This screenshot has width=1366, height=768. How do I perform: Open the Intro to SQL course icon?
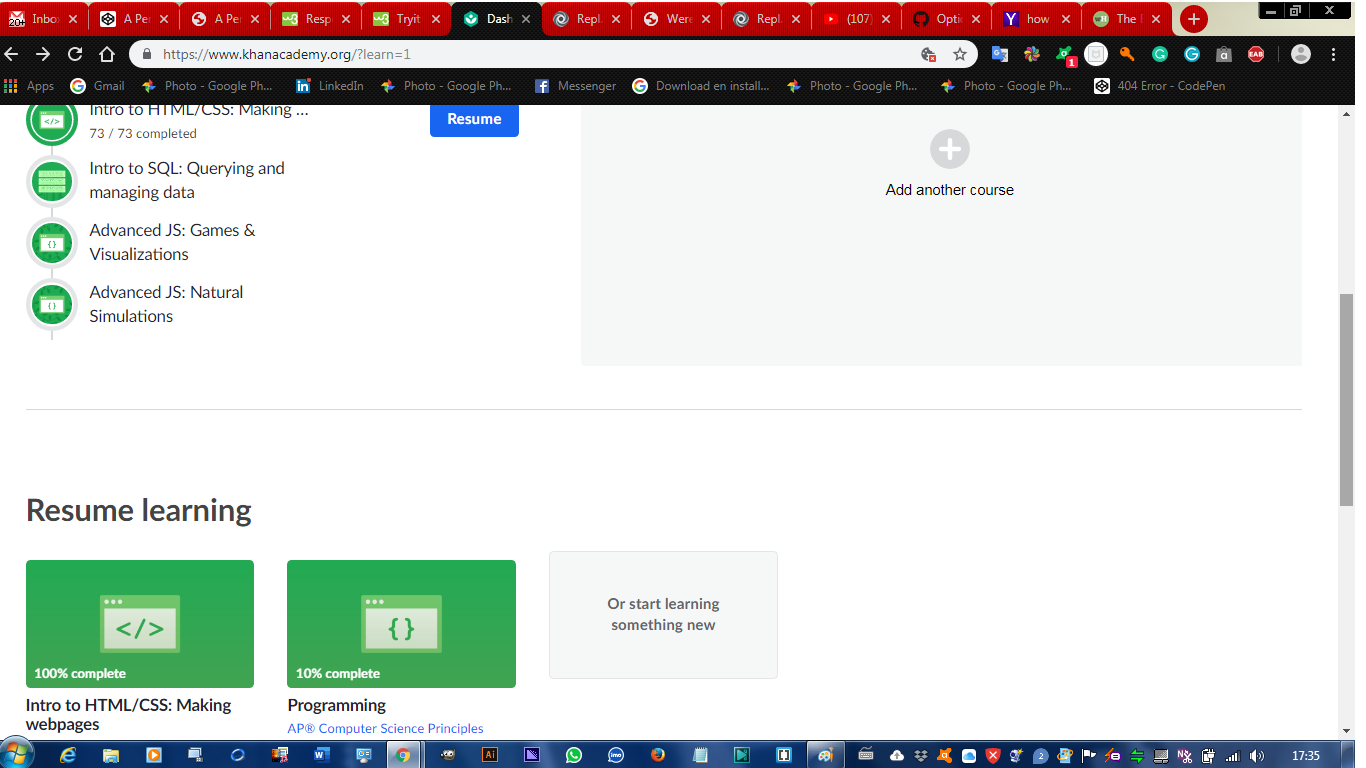52,181
